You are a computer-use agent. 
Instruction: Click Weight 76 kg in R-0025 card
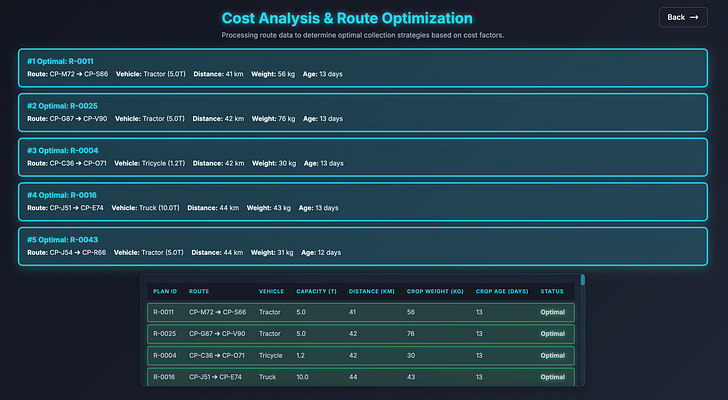click(x=273, y=118)
